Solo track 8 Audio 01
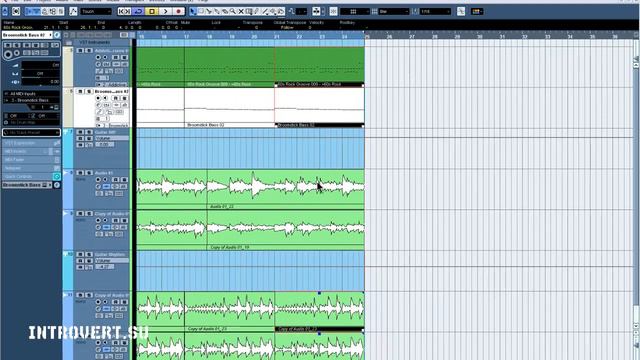640x360 pixels. (x=88, y=173)
